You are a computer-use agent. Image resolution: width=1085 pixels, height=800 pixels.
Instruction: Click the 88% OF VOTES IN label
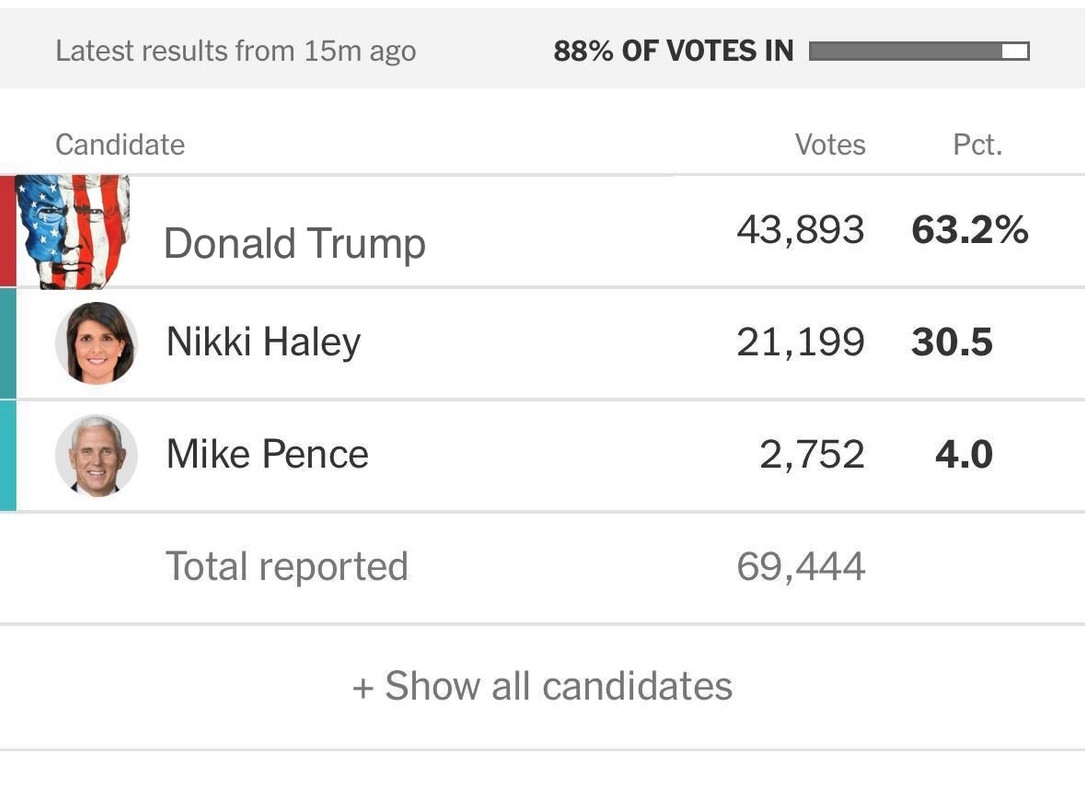[673, 51]
